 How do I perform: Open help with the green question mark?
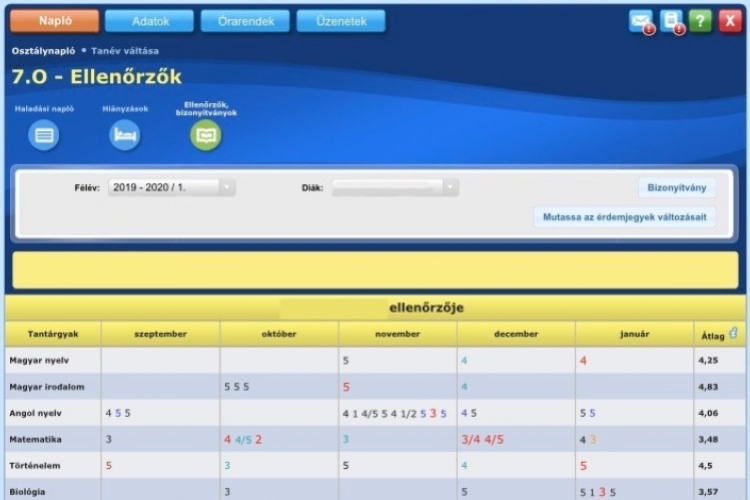700,21
